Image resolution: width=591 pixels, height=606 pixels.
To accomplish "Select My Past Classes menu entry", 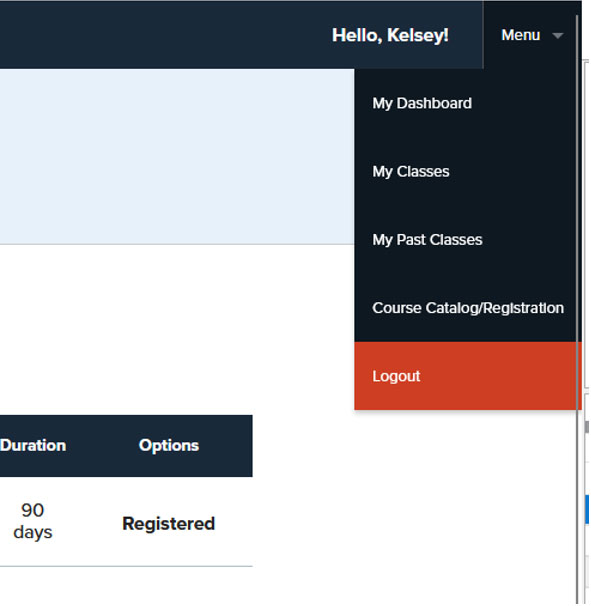I will tap(427, 240).
